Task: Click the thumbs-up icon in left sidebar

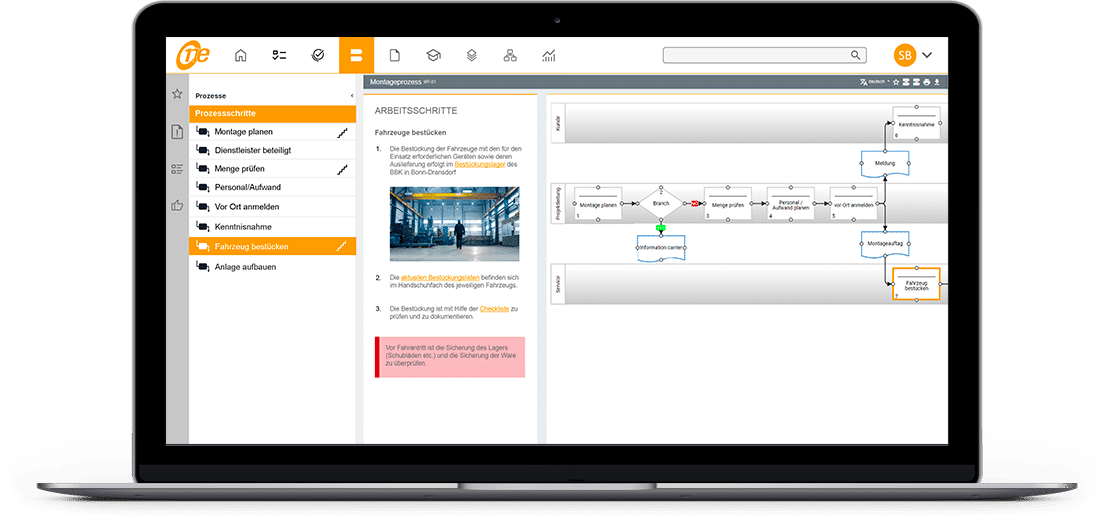Action: pyautogui.click(x=177, y=205)
